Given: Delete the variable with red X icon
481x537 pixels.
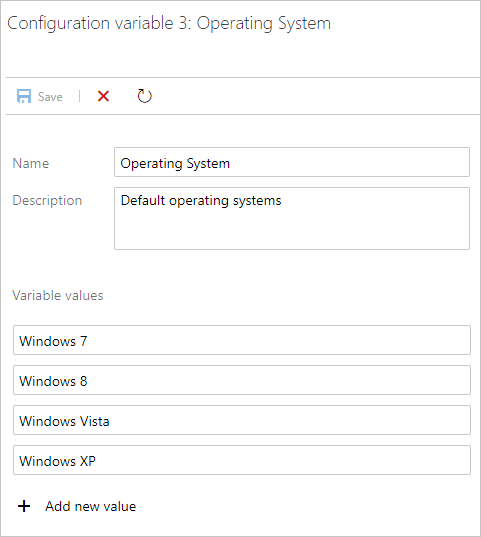Looking at the screenshot, I should [x=103, y=96].
